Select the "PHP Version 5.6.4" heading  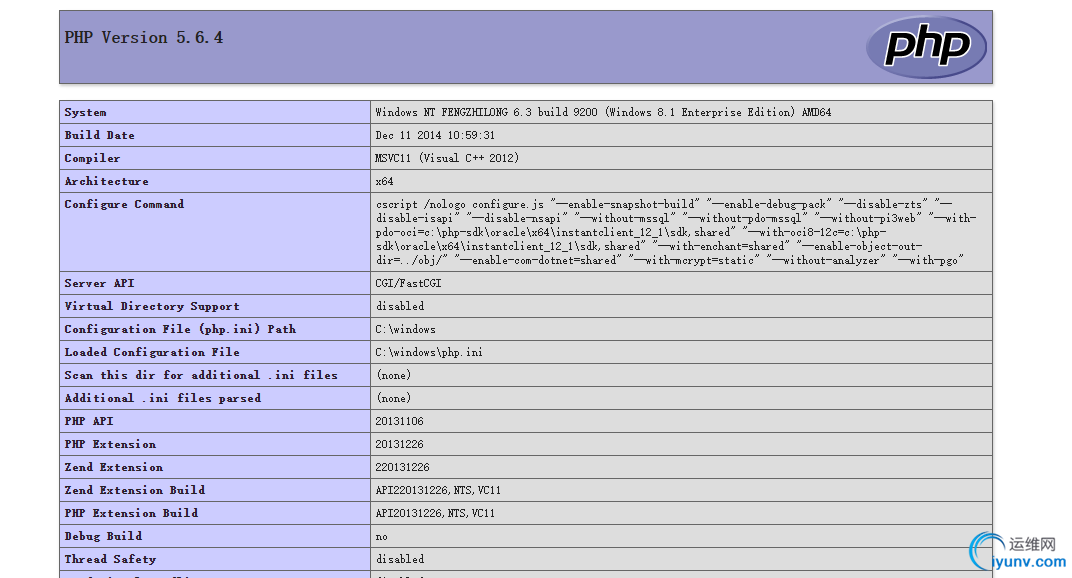pos(144,38)
